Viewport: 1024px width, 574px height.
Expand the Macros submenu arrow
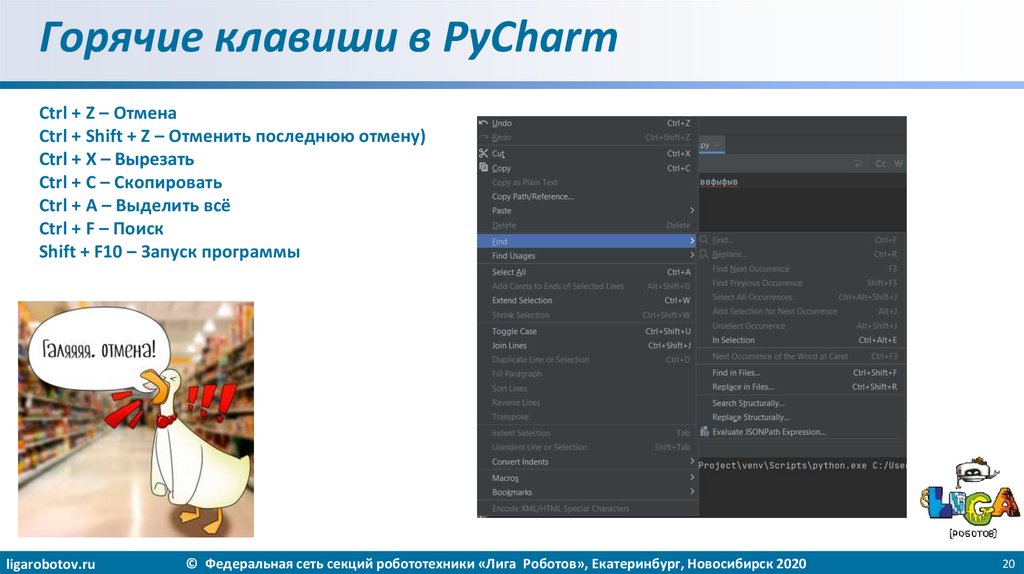coord(692,477)
